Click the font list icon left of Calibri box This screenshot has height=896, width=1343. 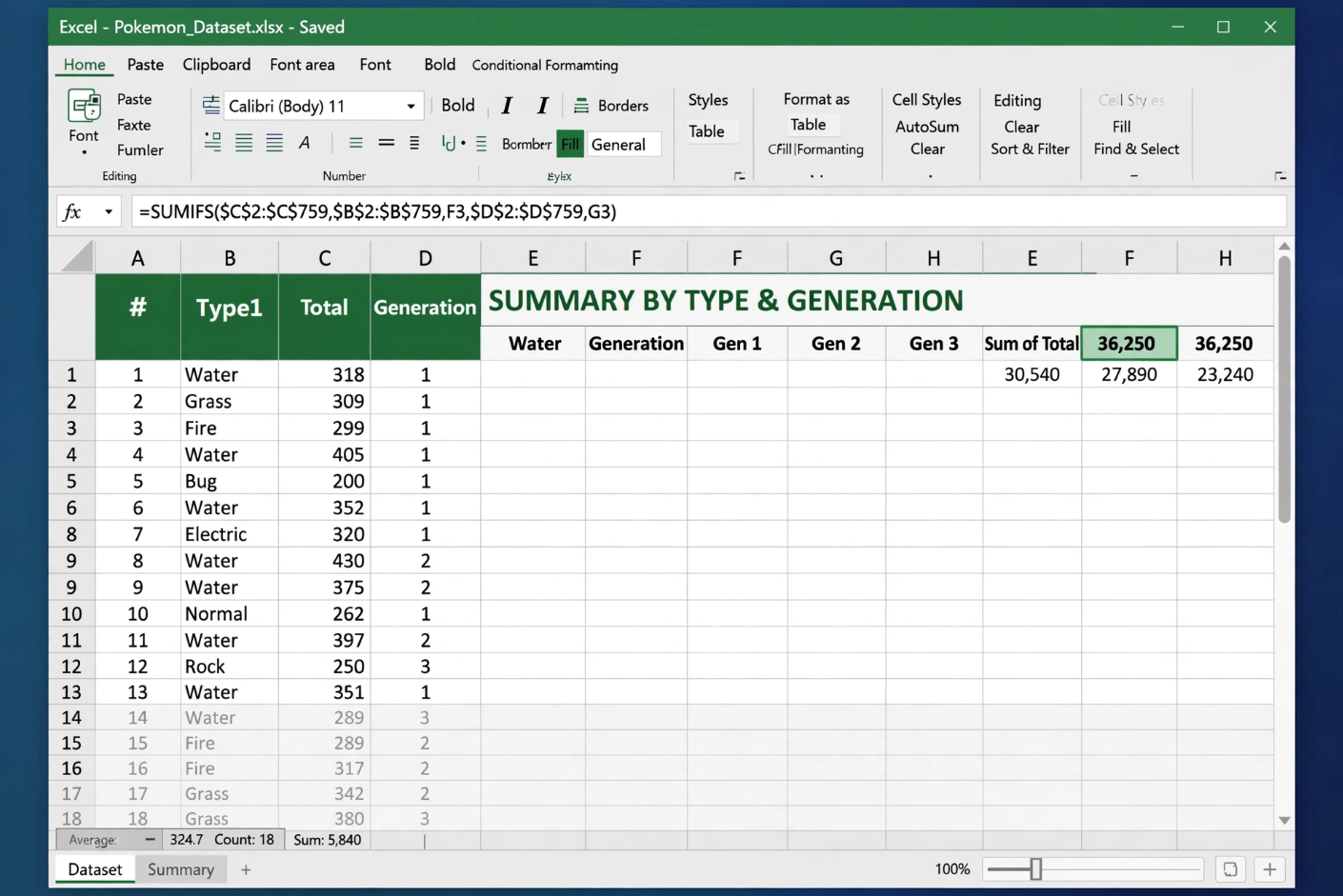(x=210, y=106)
